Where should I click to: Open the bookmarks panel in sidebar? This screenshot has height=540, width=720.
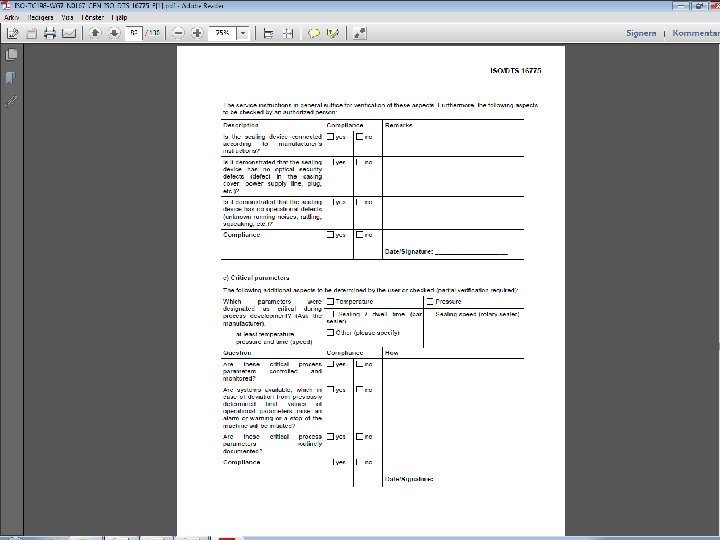tap(11, 78)
